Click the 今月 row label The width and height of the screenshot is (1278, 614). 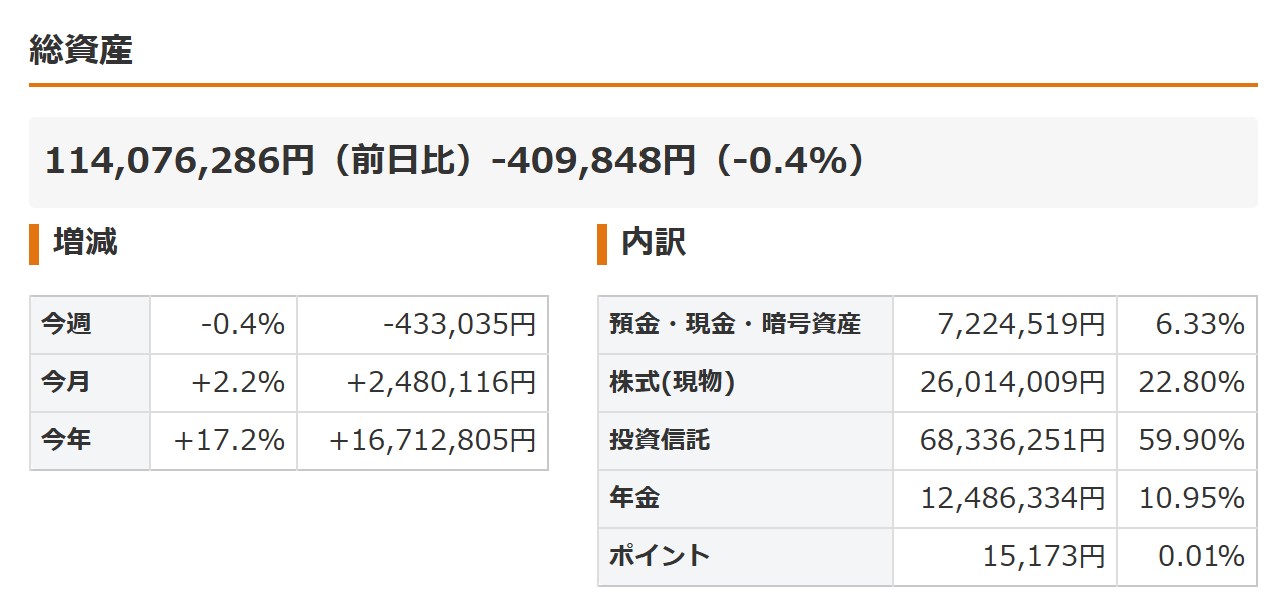point(66,382)
